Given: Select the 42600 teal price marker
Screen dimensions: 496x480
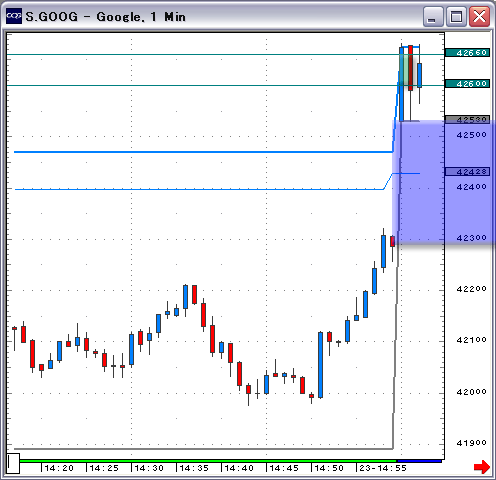Looking at the screenshot, I should click(x=467, y=84).
